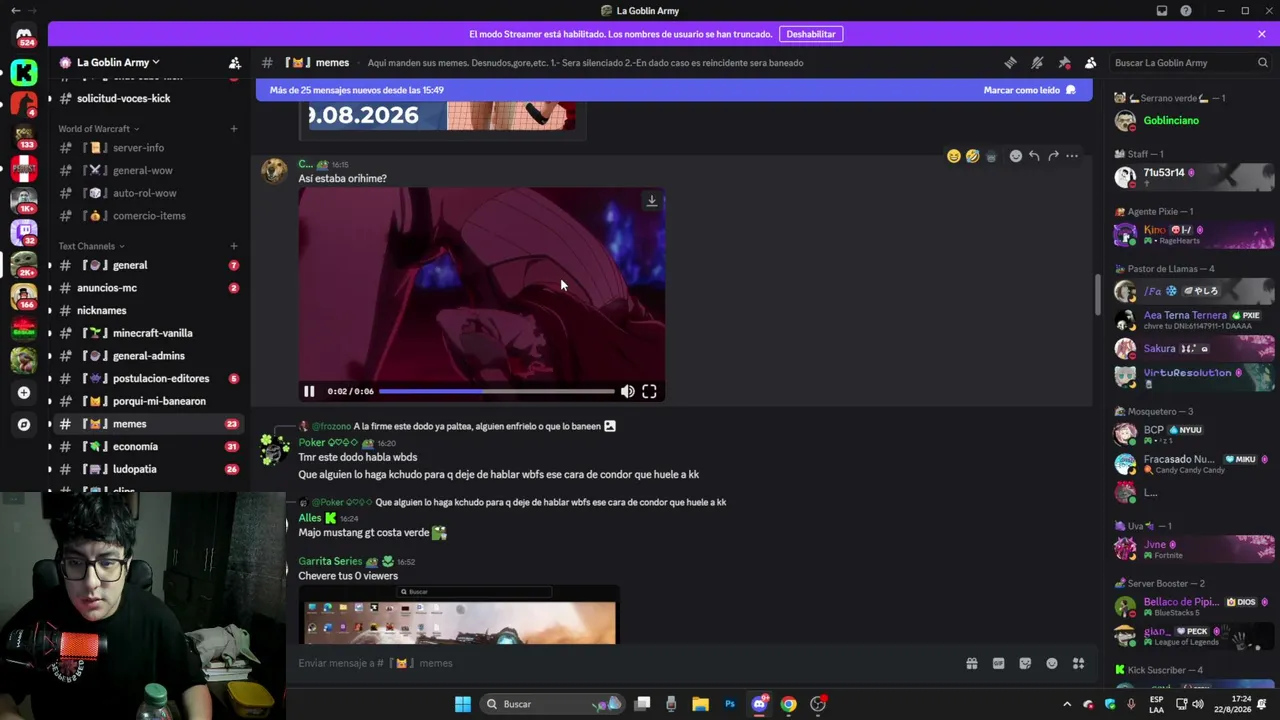Reply to the 'Así estaba orihime?' message
1280x720 pixels.
(1034, 156)
